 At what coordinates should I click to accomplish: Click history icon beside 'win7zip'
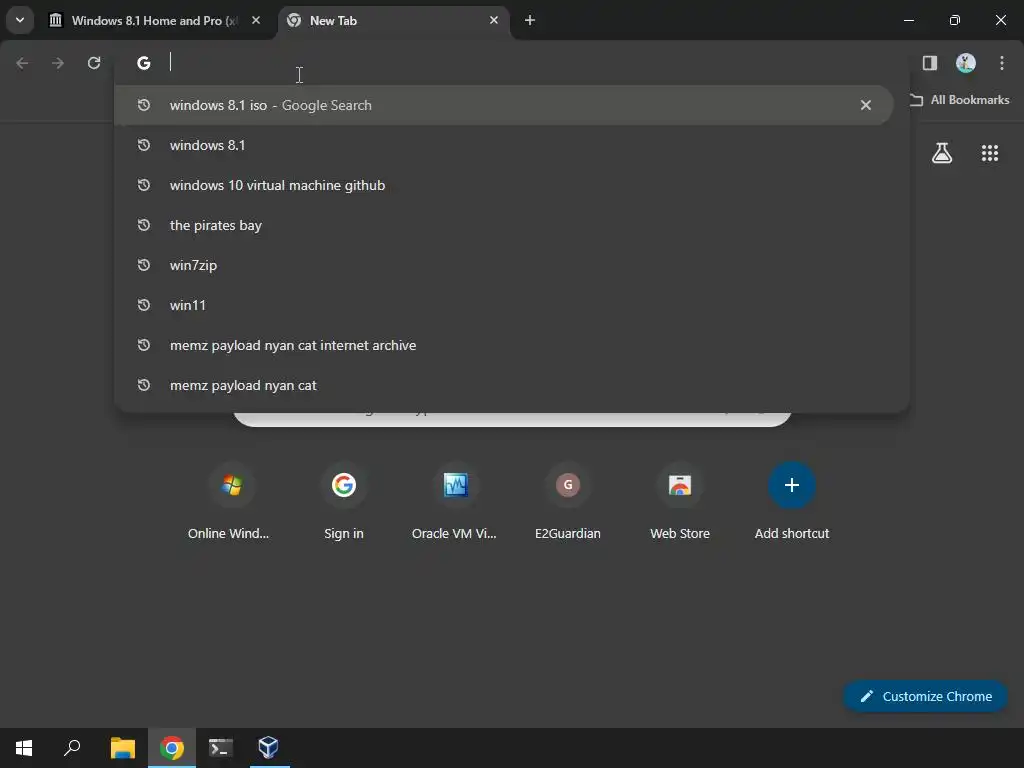(144, 265)
